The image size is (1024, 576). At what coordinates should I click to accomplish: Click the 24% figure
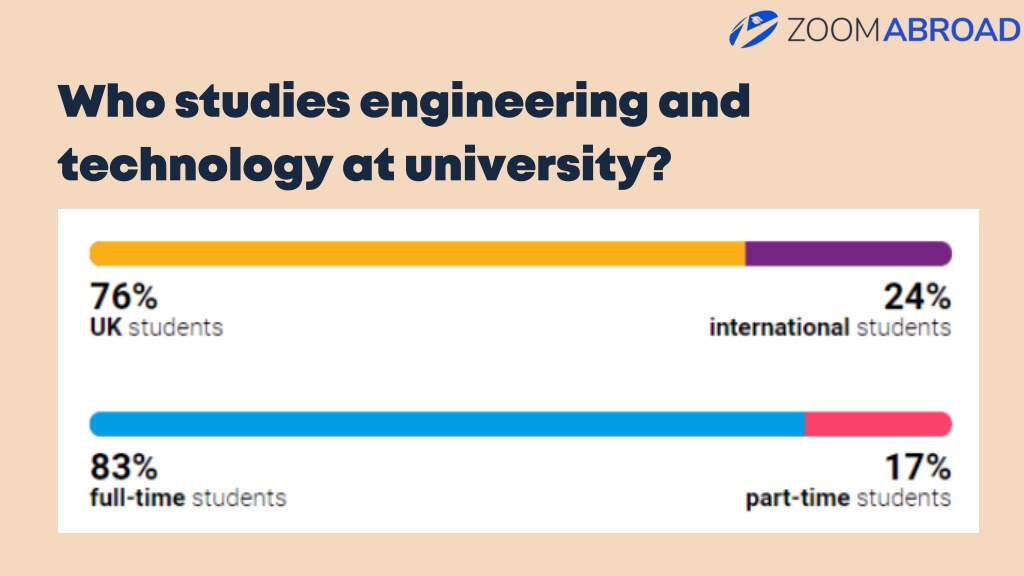point(918,296)
